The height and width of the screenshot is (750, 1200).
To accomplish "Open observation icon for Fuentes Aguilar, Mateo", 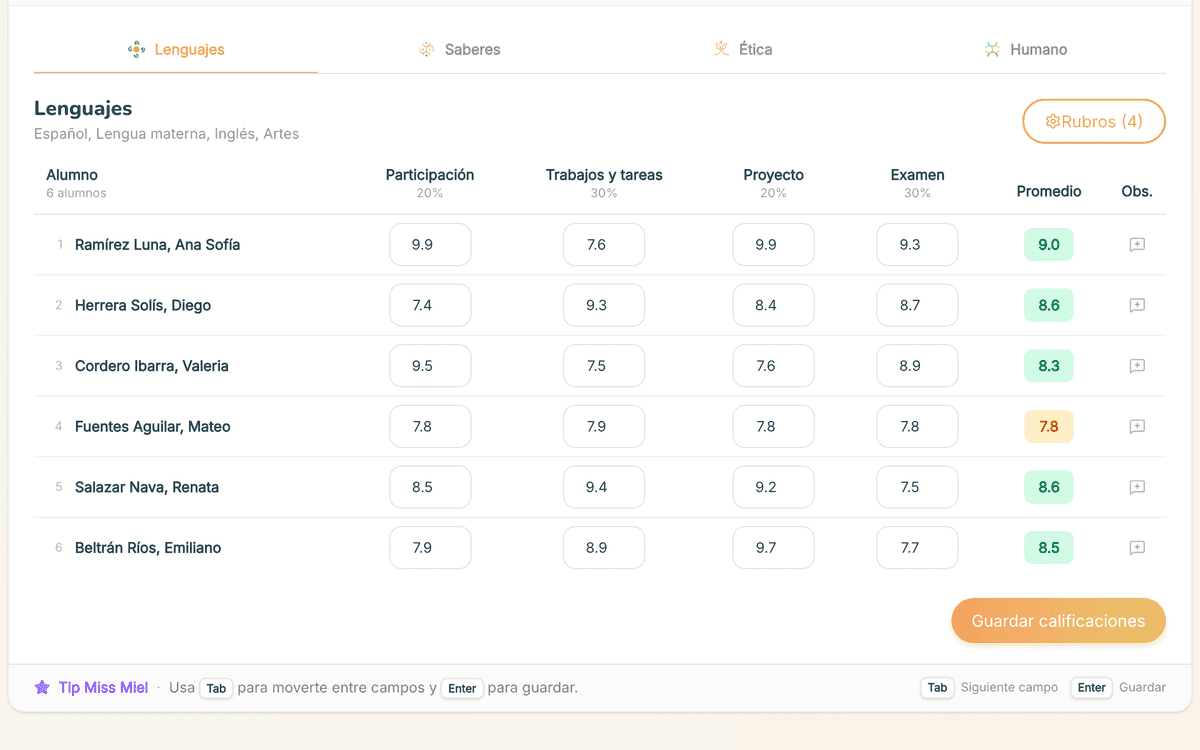I will tap(1137, 427).
